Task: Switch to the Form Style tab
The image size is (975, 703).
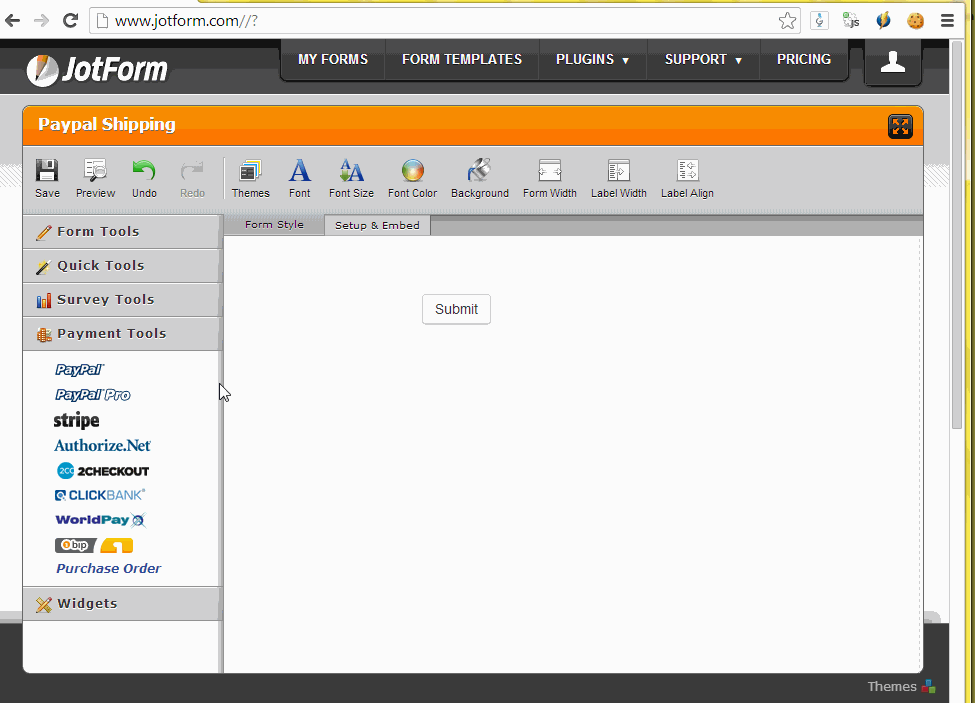Action: pos(274,225)
